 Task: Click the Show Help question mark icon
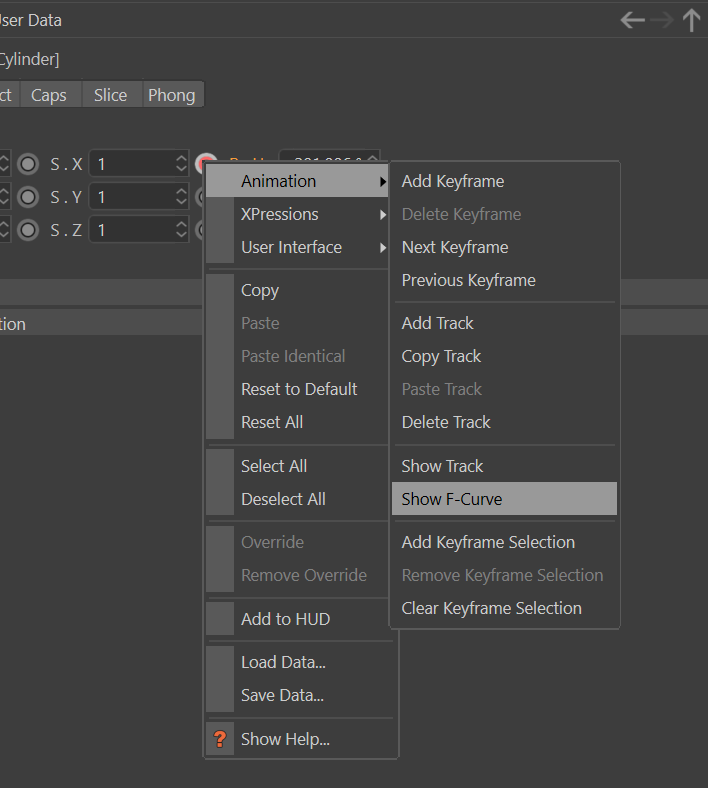220,740
